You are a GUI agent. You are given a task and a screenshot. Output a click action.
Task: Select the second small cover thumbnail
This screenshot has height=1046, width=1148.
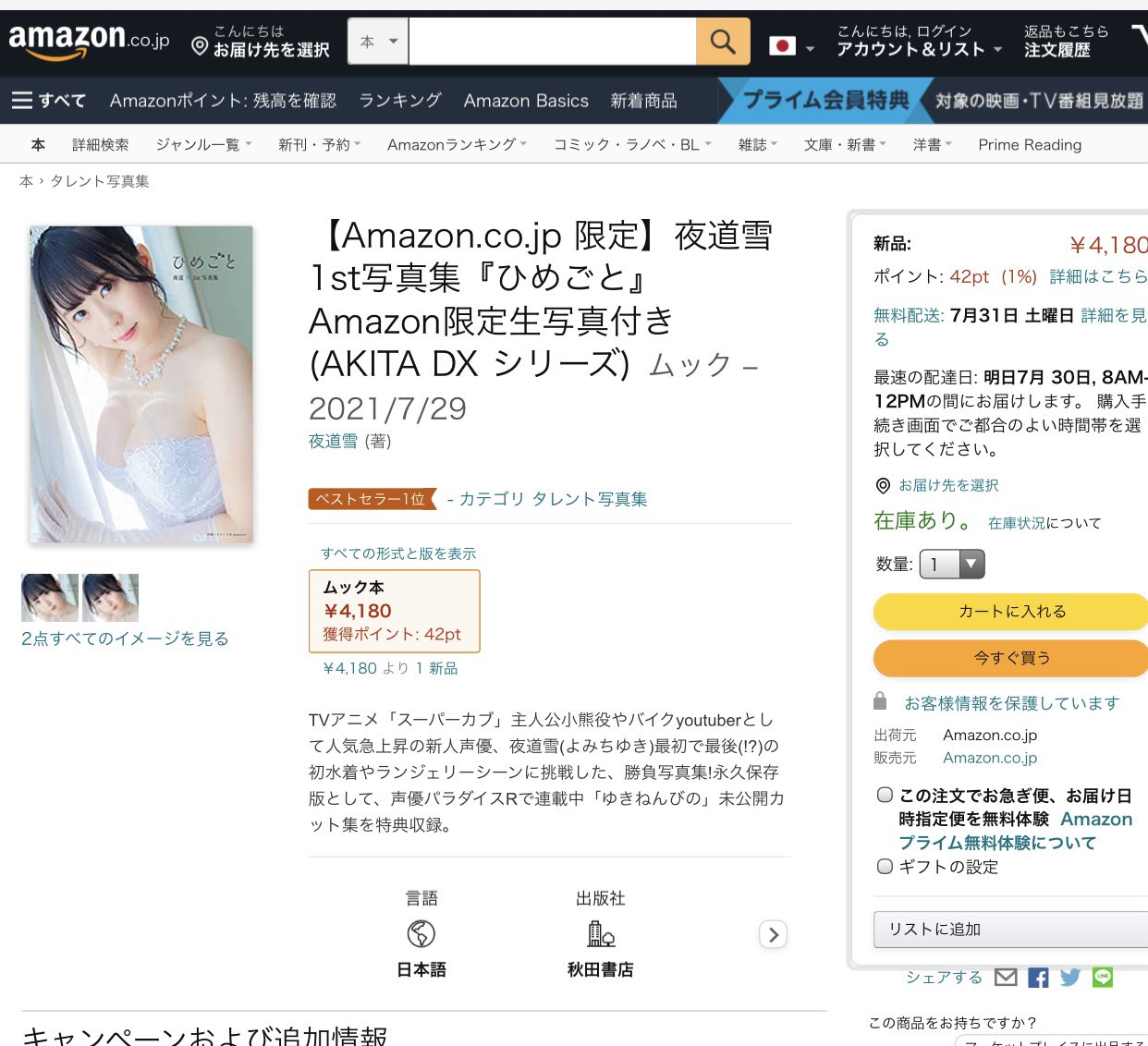pyautogui.click(x=110, y=598)
